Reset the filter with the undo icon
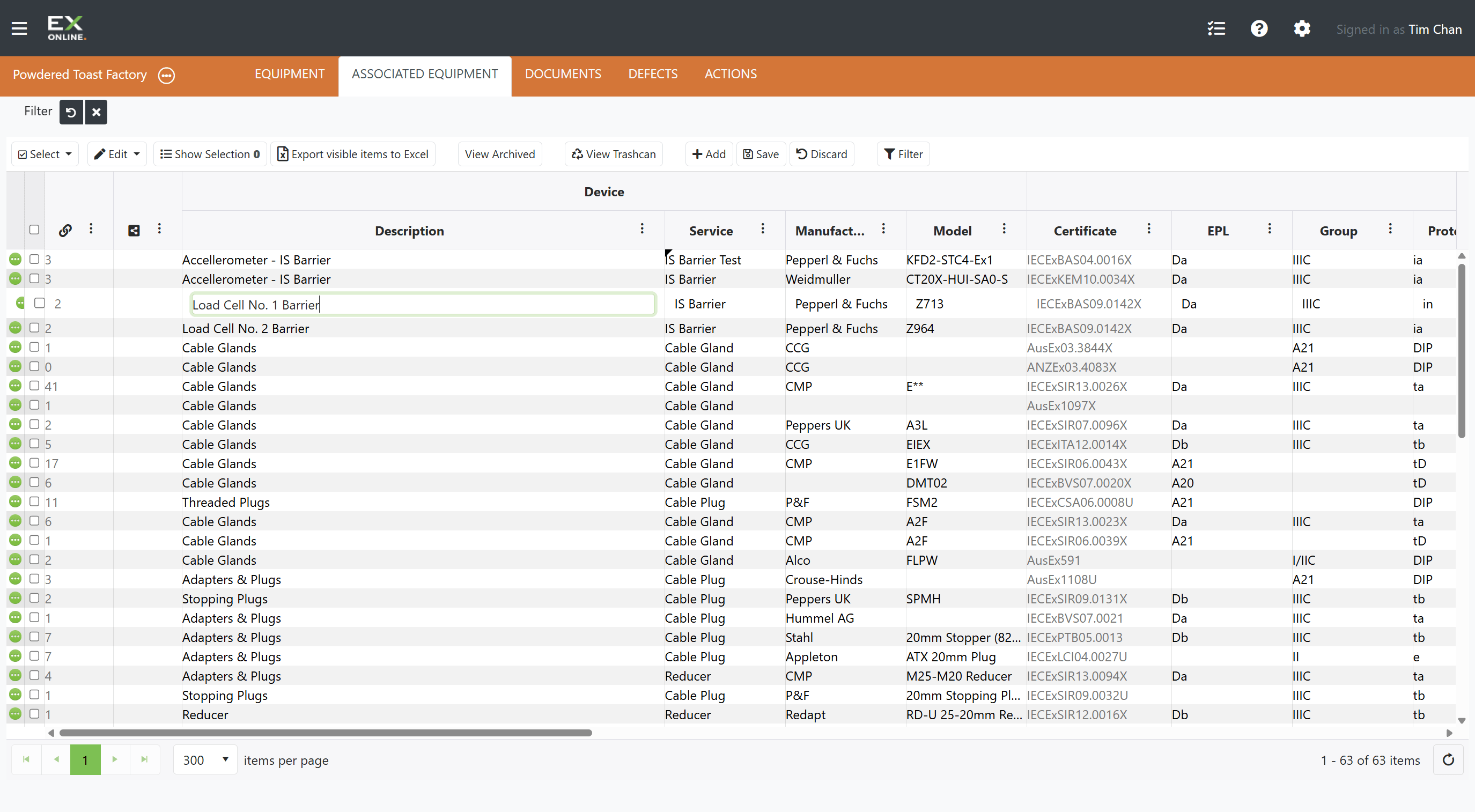 click(71, 112)
